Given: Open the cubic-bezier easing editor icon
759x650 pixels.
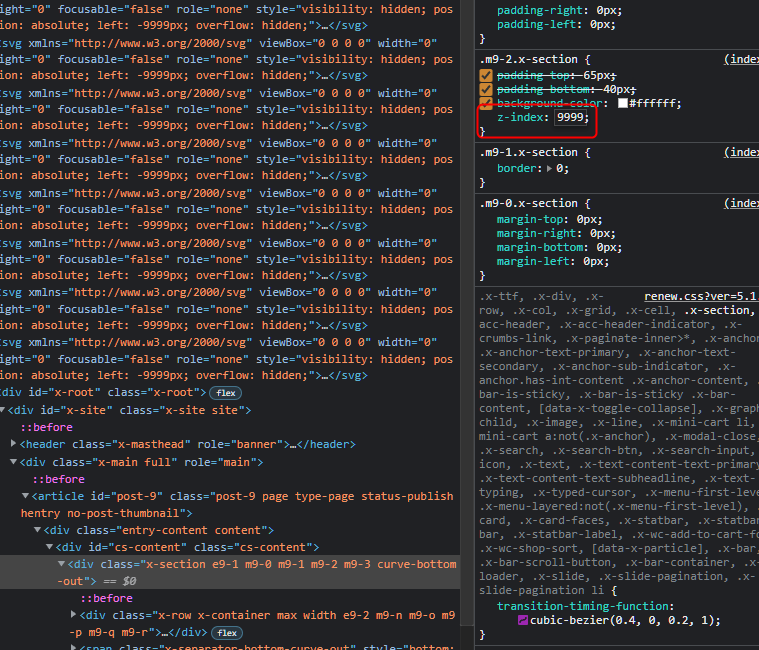Looking at the screenshot, I should [522, 621].
